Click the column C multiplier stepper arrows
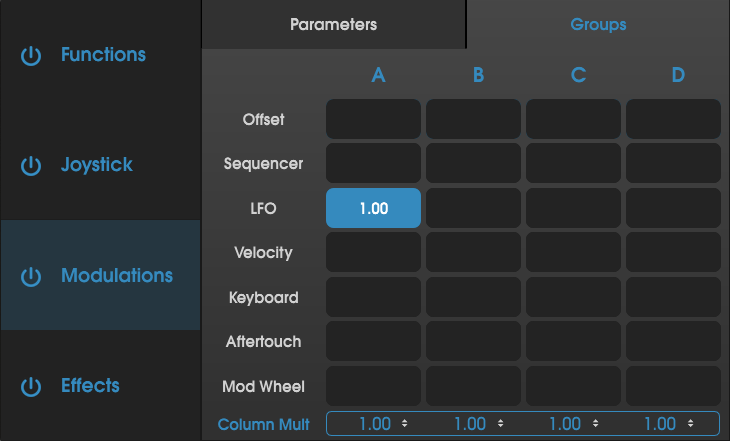The height and width of the screenshot is (441, 730). pyautogui.click(x=595, y=424)
